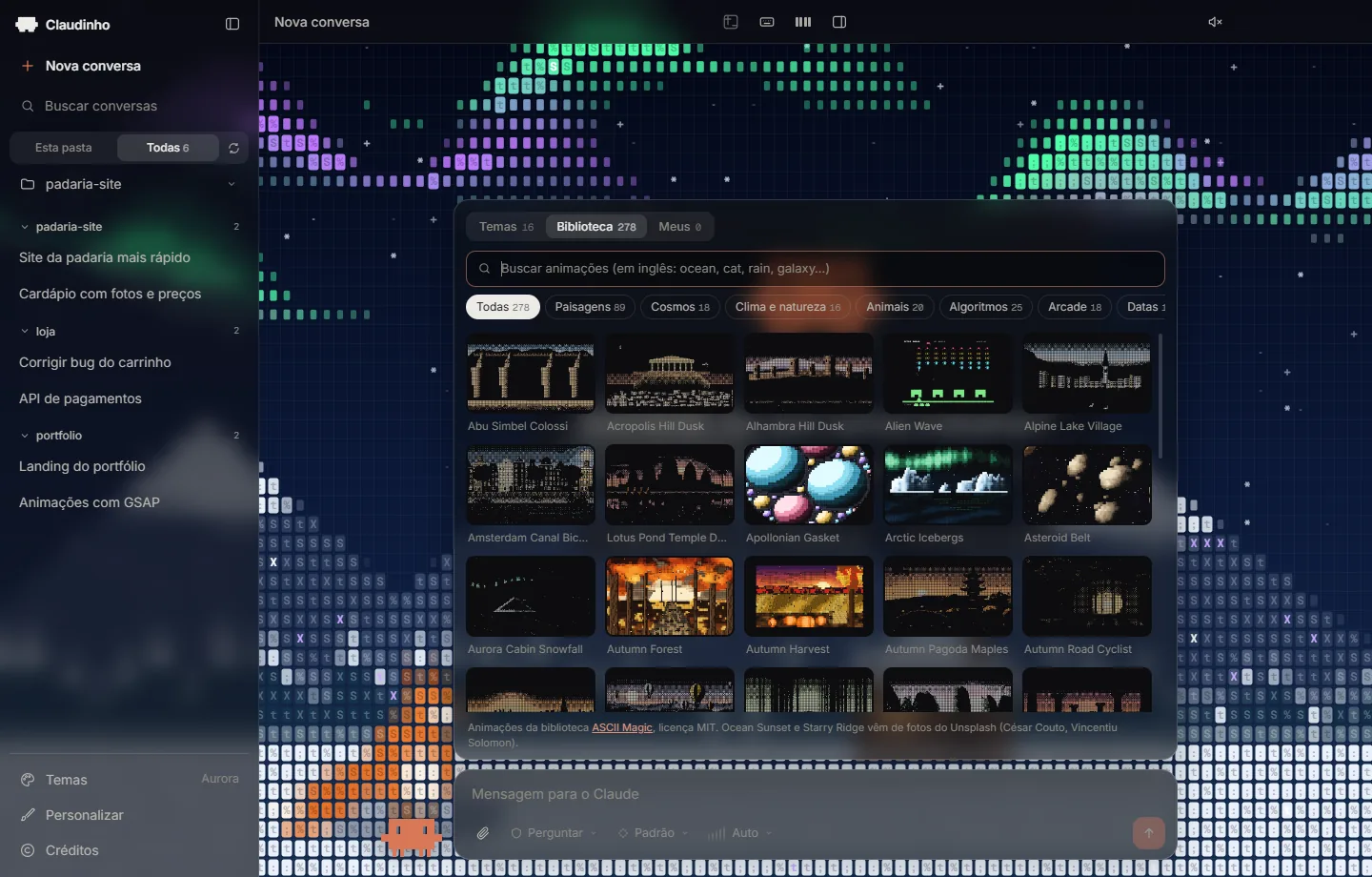Open the padaria-site folder dropdown

(x=129, y=184)
